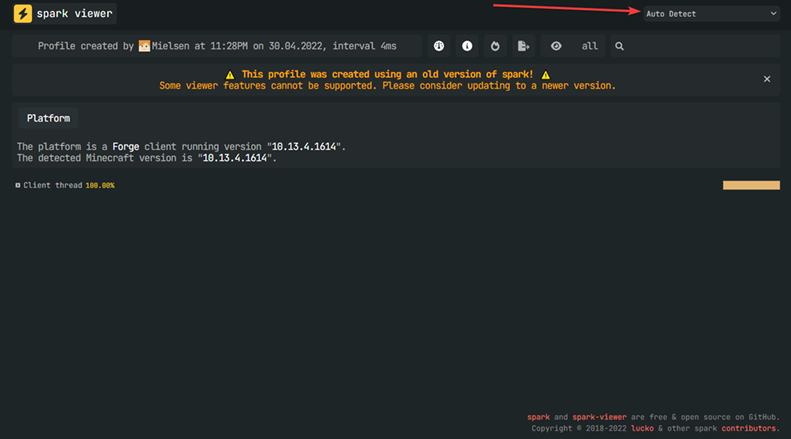The image size is (791, 439).
Task: Open the first info icon in the toolbar
Action: pyautogui.click(x=438, y=46)
